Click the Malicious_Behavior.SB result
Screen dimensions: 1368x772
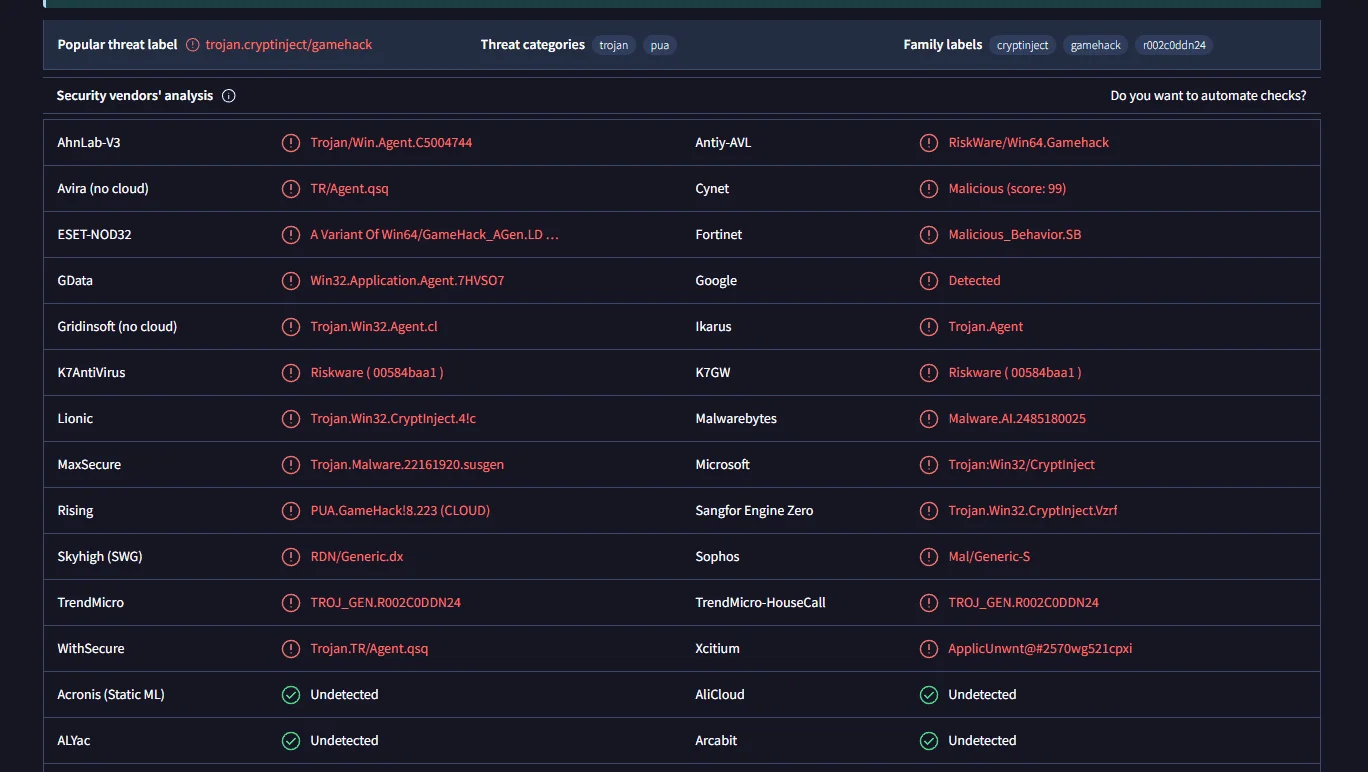pos(1015,235)
